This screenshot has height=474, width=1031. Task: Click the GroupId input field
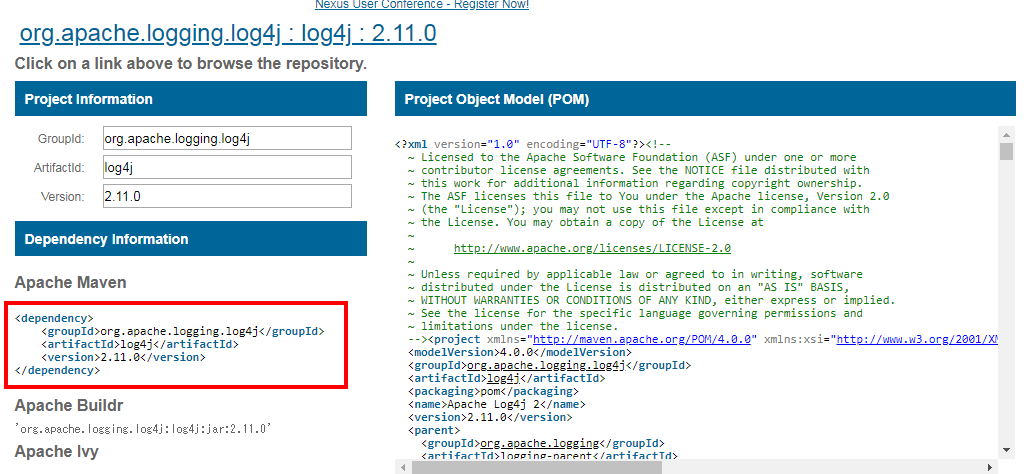[227, 139]
